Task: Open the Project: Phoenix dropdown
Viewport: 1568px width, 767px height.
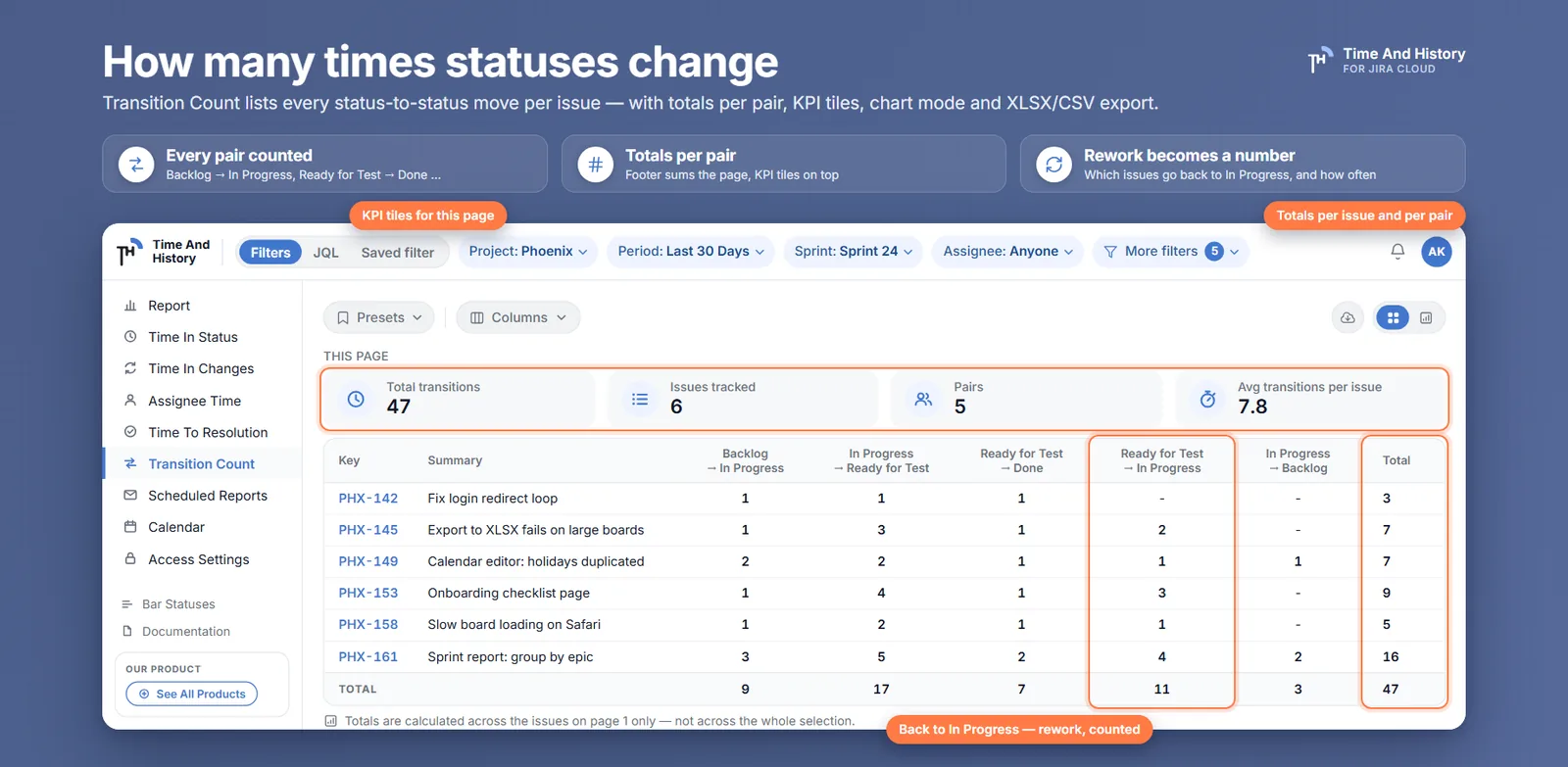Action: point(528,252)
